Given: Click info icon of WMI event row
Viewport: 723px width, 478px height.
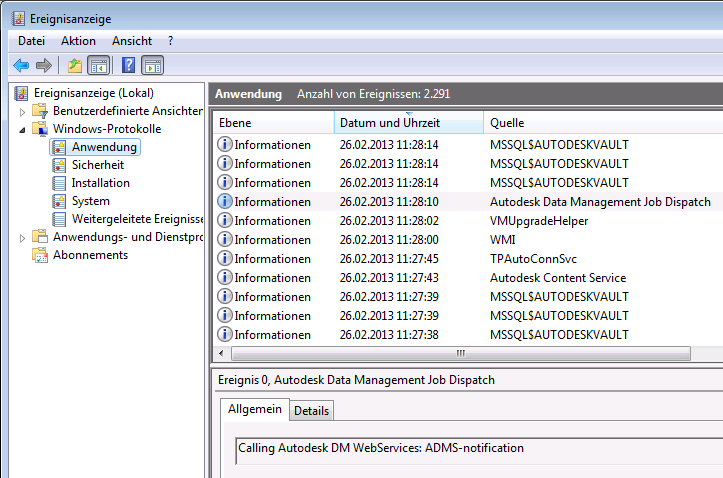Looking at the screenshot, I should click(225, 239).
